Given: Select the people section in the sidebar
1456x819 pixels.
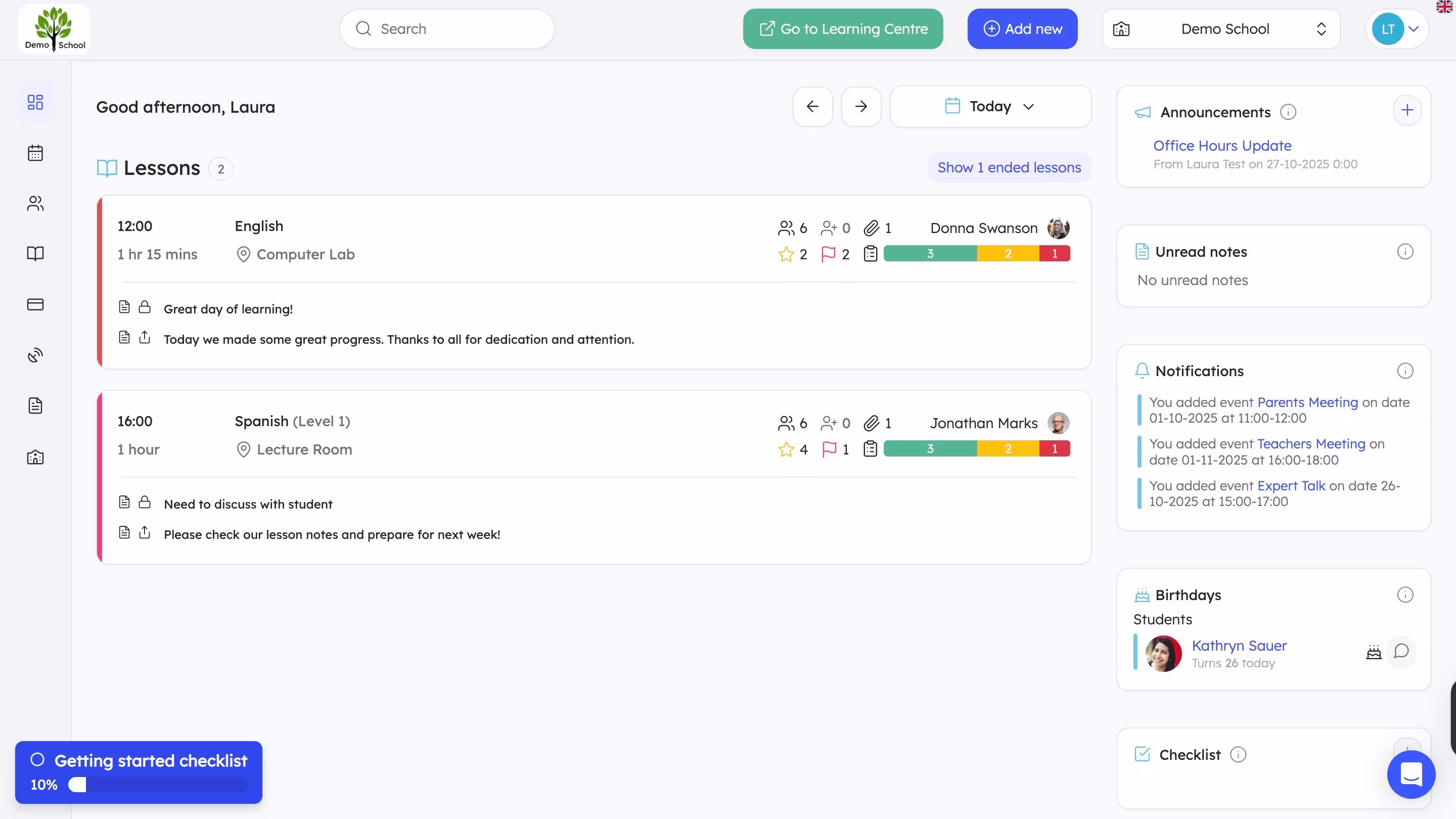Looking at the screenshot, I should [35, 203].
